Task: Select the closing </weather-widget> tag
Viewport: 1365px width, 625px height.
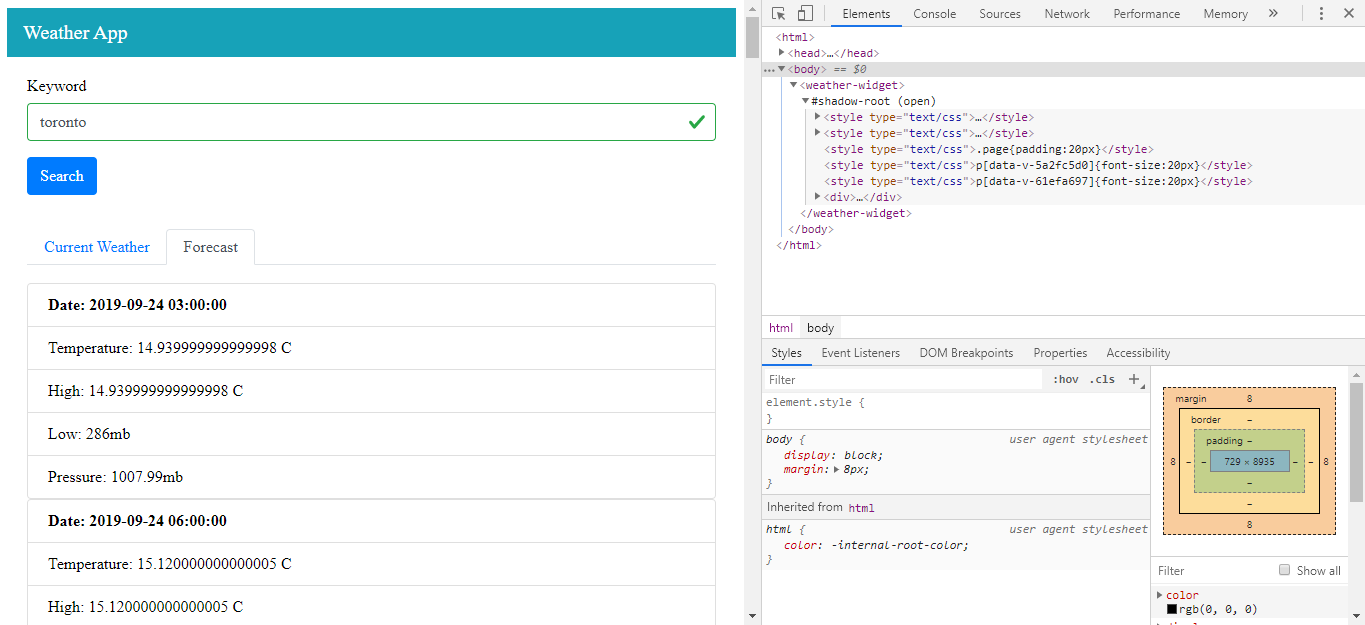Action: tap(856, 213)
